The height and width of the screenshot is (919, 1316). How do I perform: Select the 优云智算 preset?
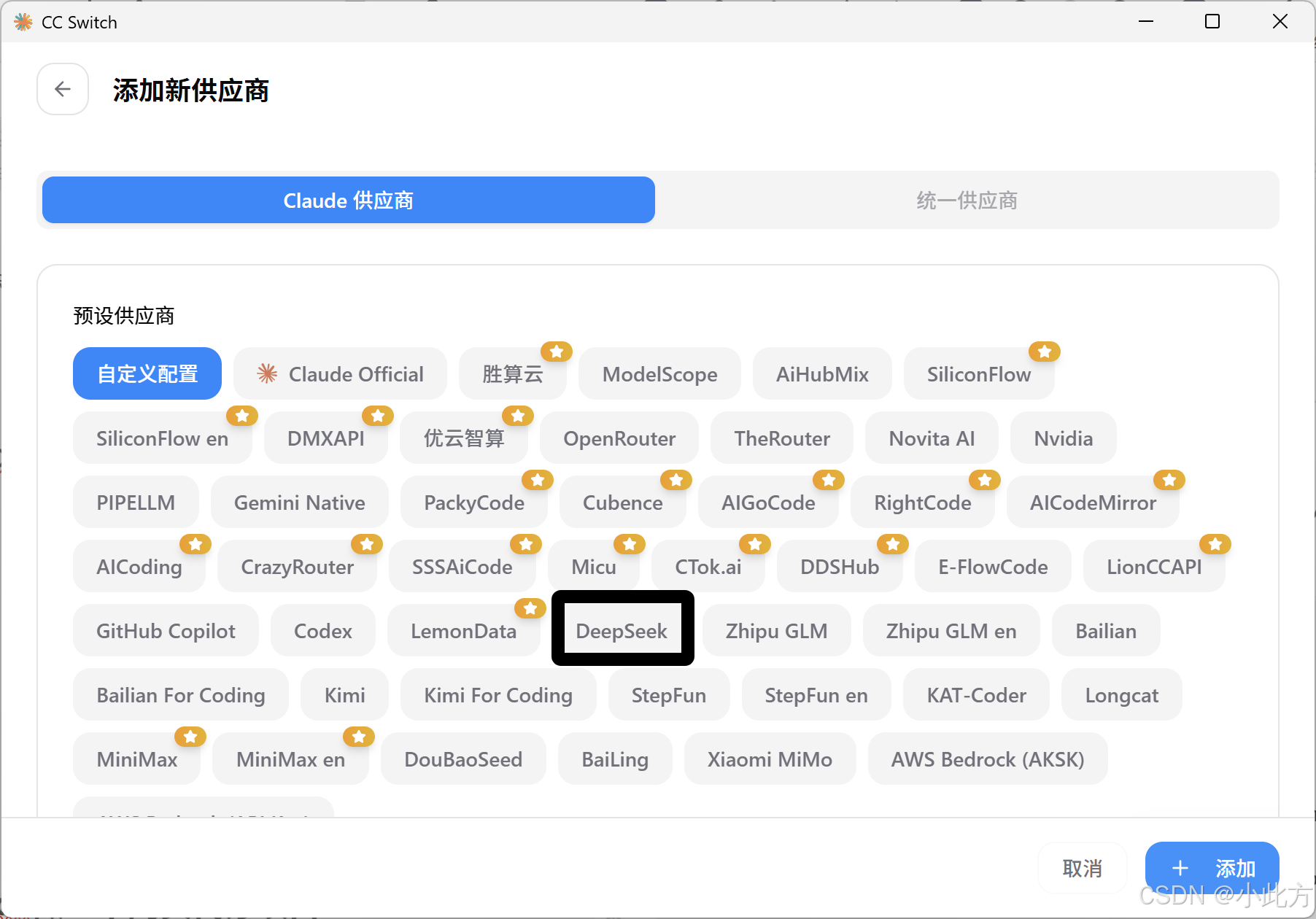464,438
